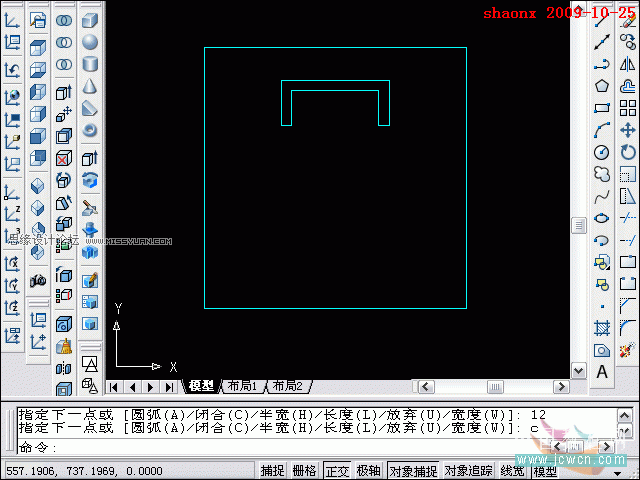Click the UCS Previous icon
The width and height of the screenshot is (640, 480).
tap(12, 70)
